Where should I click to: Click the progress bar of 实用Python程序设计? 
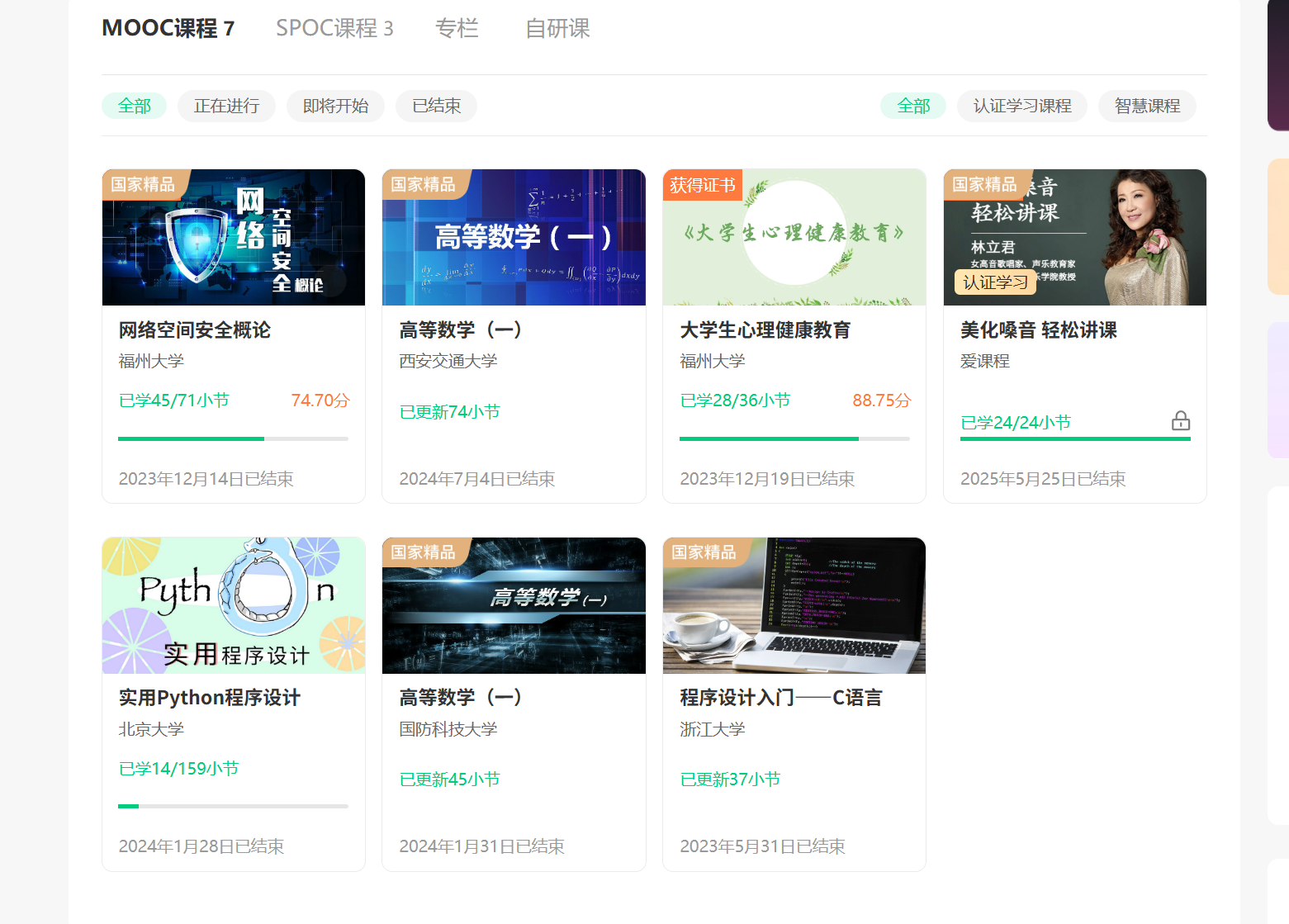pyautogui.click(x=233, y=806)
